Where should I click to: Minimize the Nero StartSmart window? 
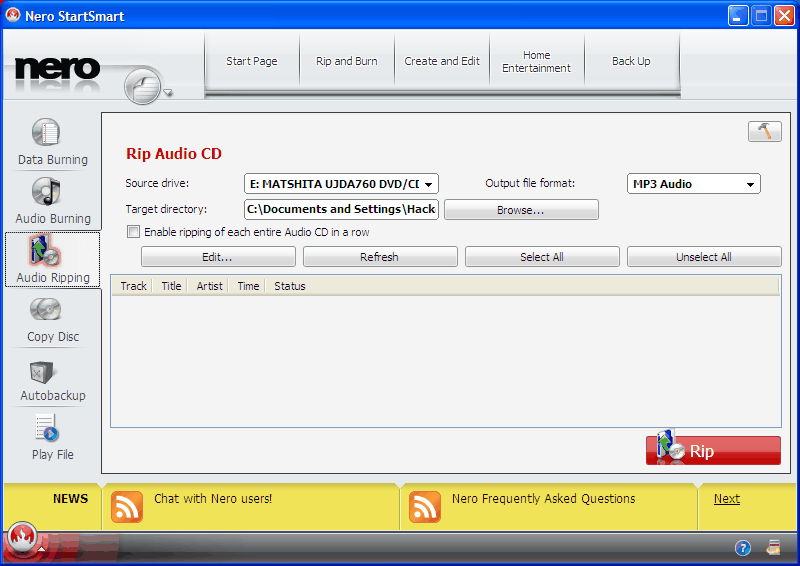(x=738, y=15)
